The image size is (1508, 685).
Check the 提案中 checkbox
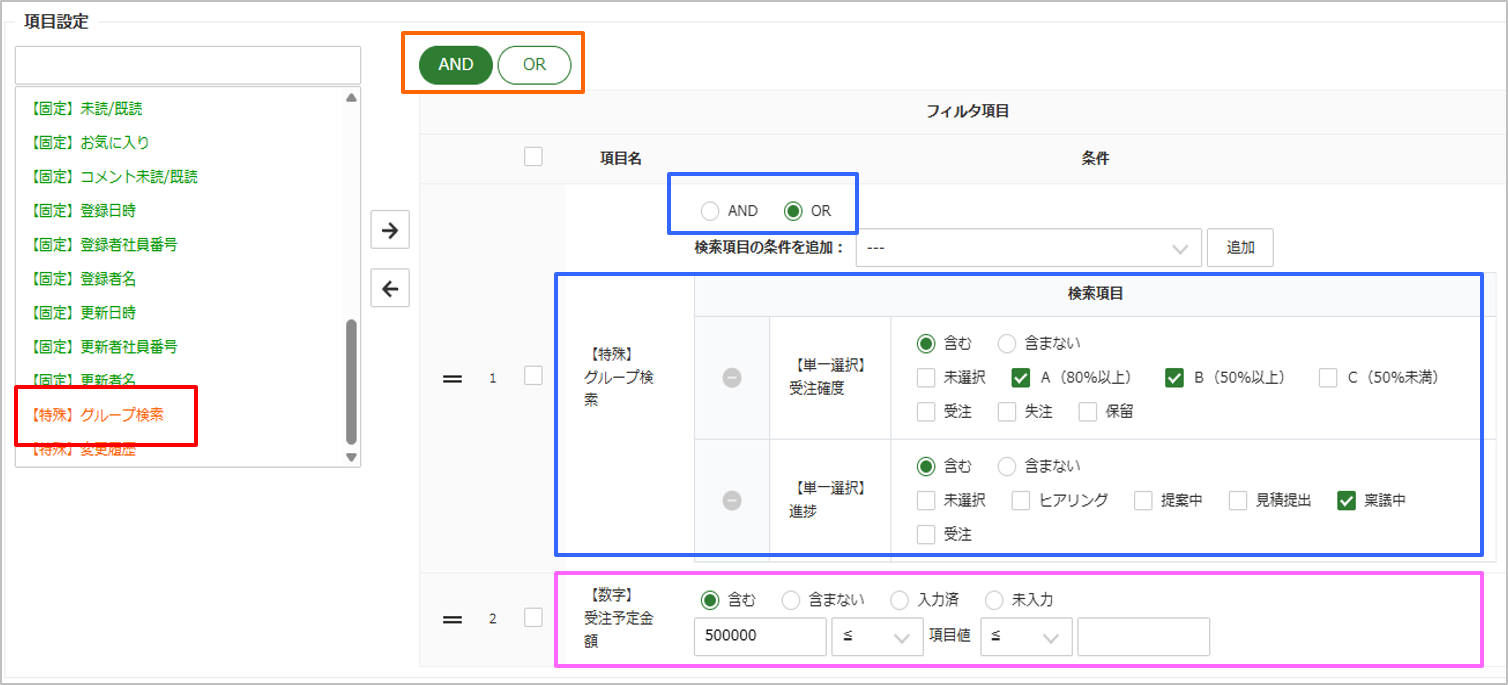click(x=1144, y=500)
